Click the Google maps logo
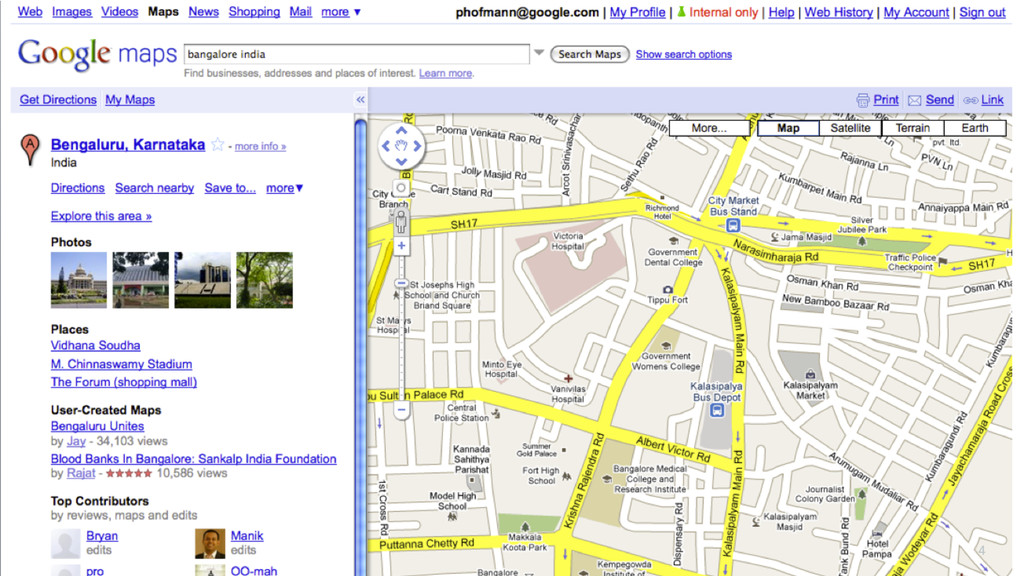This screenshot has width=1024, height=576. point(97,55)
